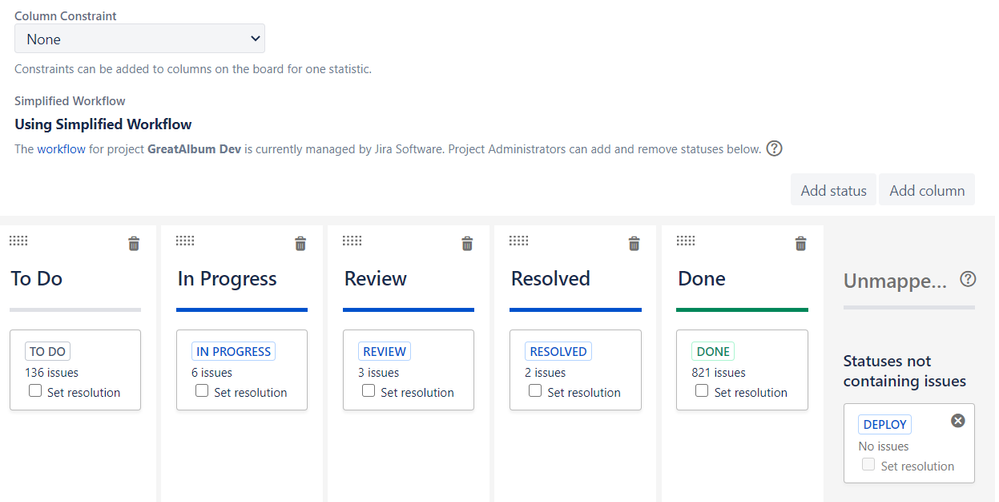Toggle Set resolution for DEPLOY status
The image size is (999, 502).
(x=868, y=464)
